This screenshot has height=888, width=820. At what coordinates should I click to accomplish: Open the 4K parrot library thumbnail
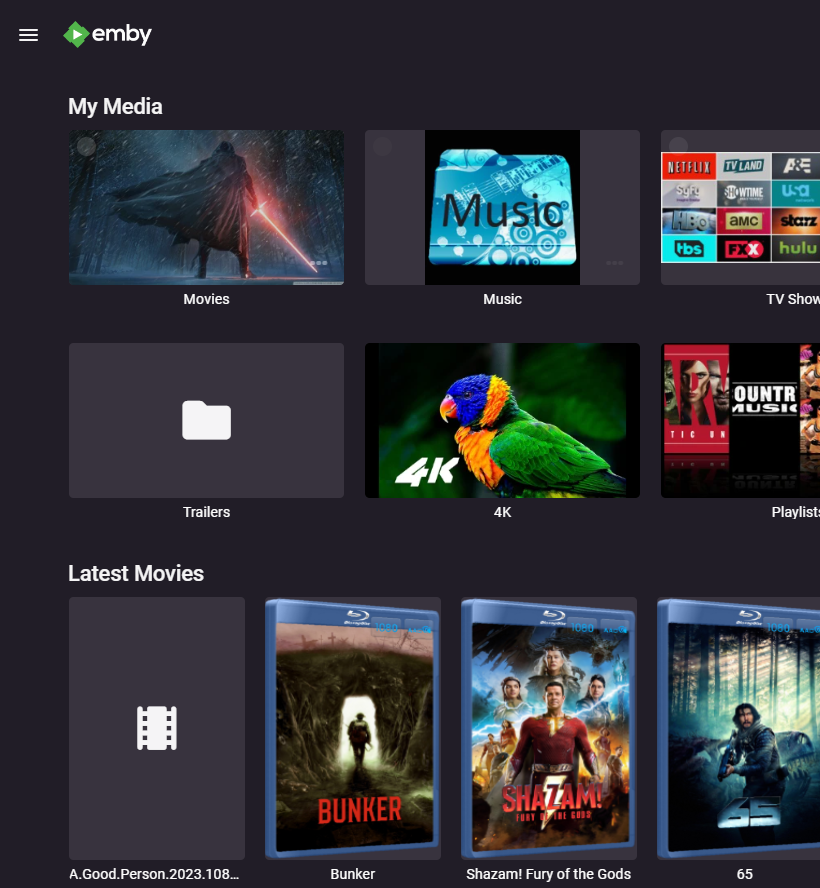pyautogui.click(x=502, y=420)
